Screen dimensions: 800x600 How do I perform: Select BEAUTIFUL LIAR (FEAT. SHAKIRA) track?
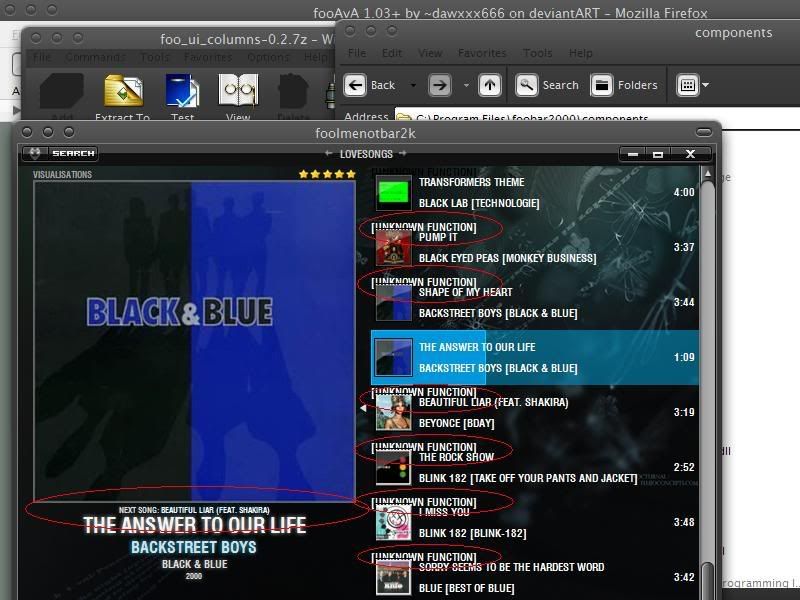tap(493, 403)
